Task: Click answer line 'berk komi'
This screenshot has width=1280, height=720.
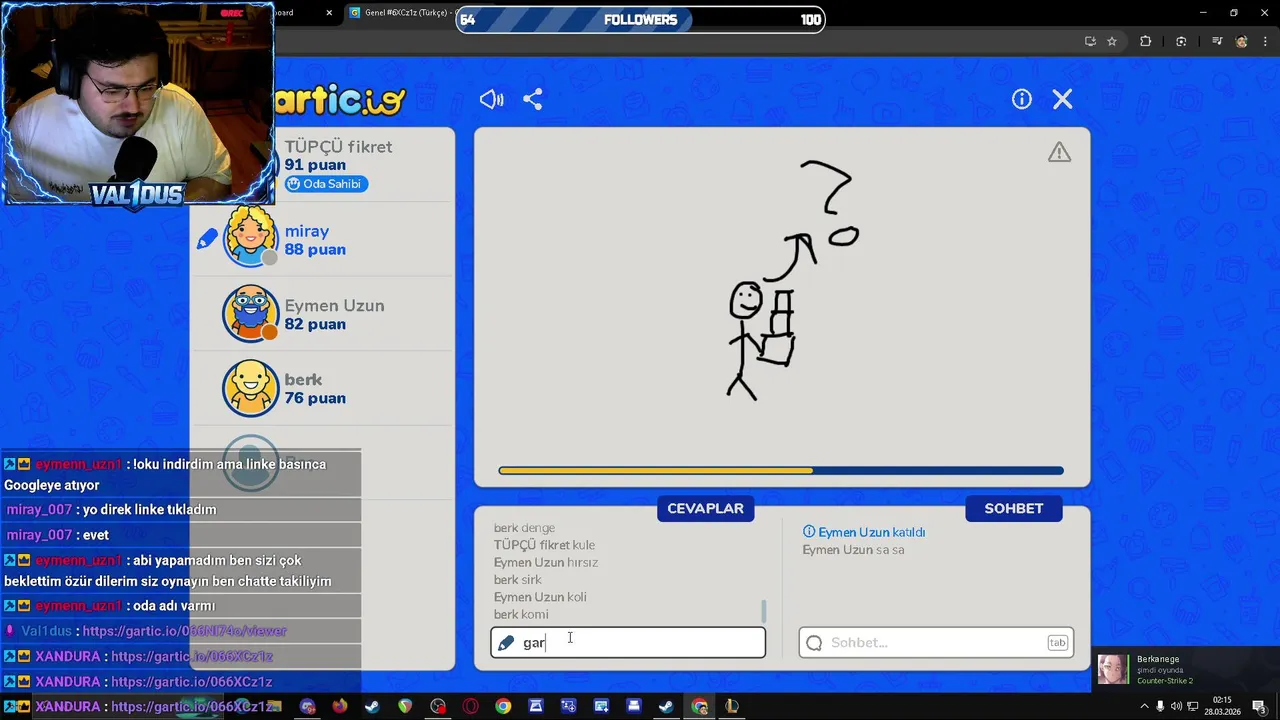Action: 521,614
